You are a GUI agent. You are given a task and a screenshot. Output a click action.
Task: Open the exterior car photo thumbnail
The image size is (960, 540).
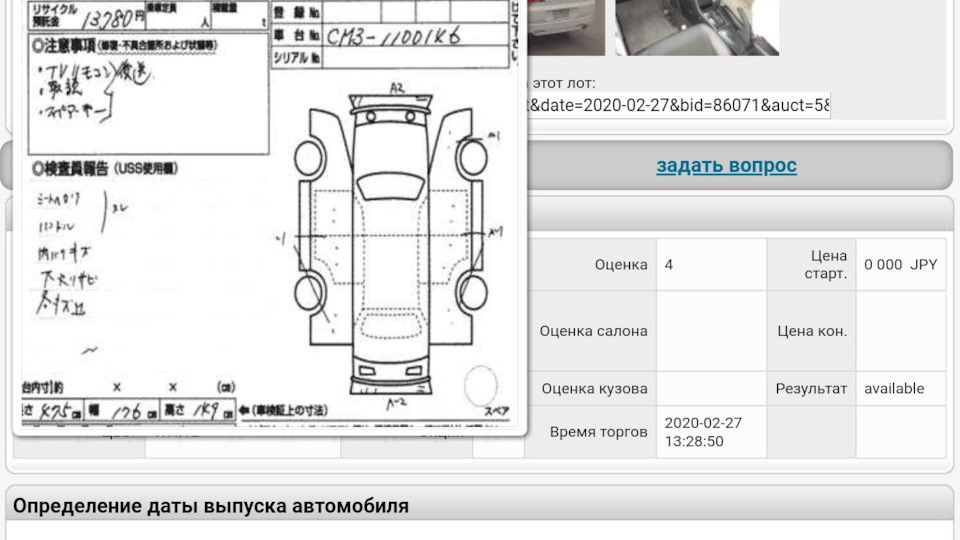566,27
